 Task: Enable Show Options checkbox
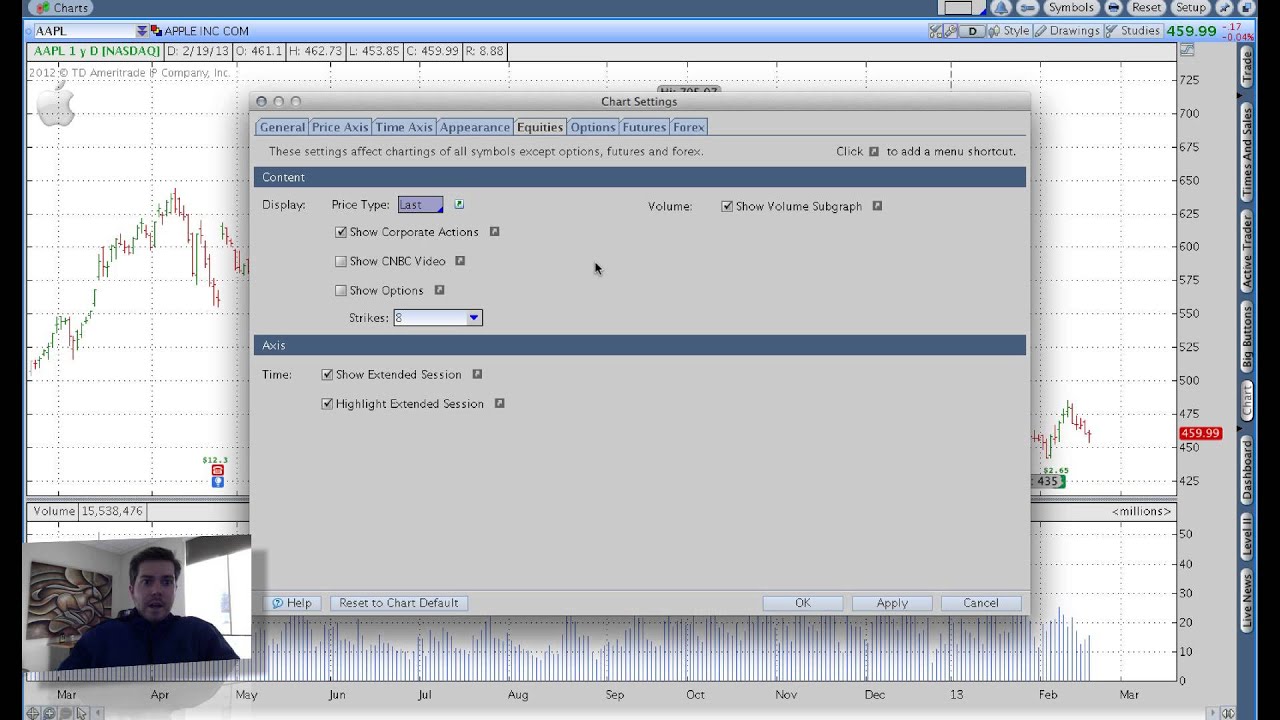point(341,290)
